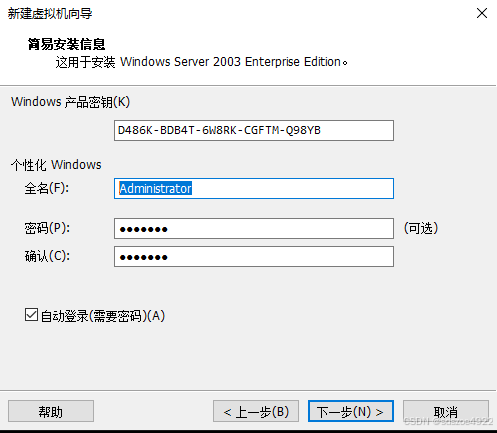Screen dimensions: 497x433
Task: Go back with the 上一步(B) button
Action: tap(256, 411)
